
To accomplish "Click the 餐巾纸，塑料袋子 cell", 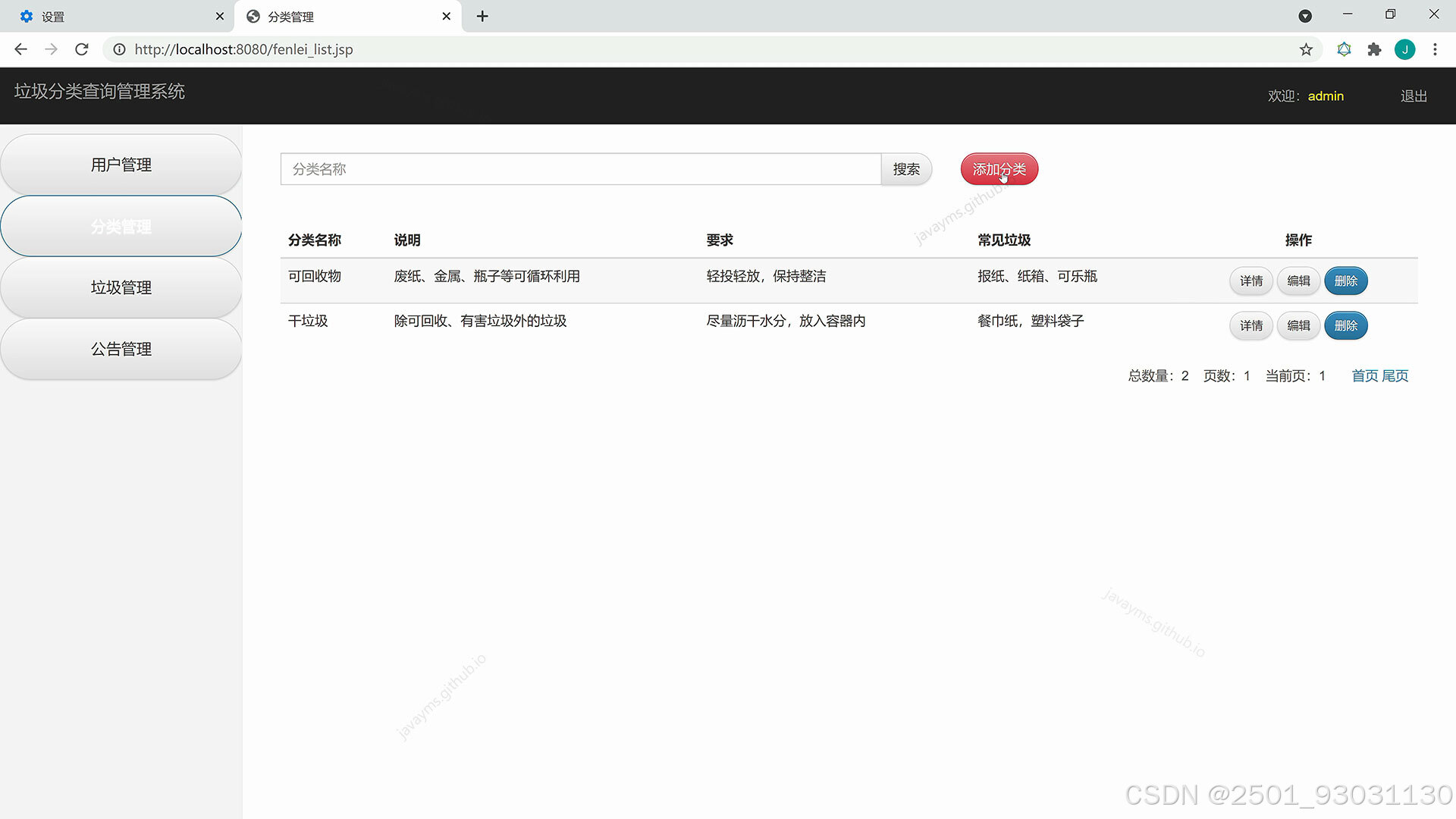I will click(x=1031, y=321).
